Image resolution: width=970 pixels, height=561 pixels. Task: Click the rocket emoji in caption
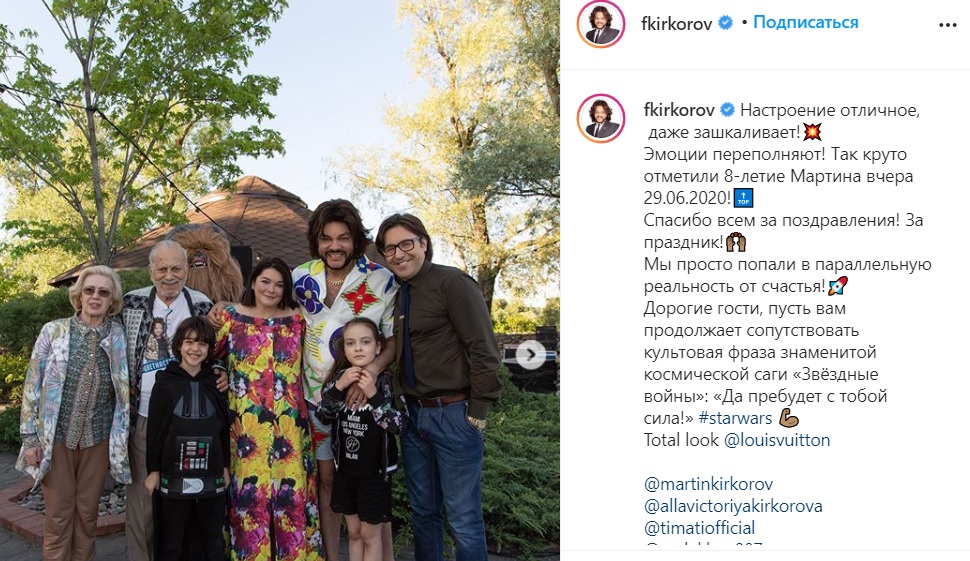tap(838, 286)
